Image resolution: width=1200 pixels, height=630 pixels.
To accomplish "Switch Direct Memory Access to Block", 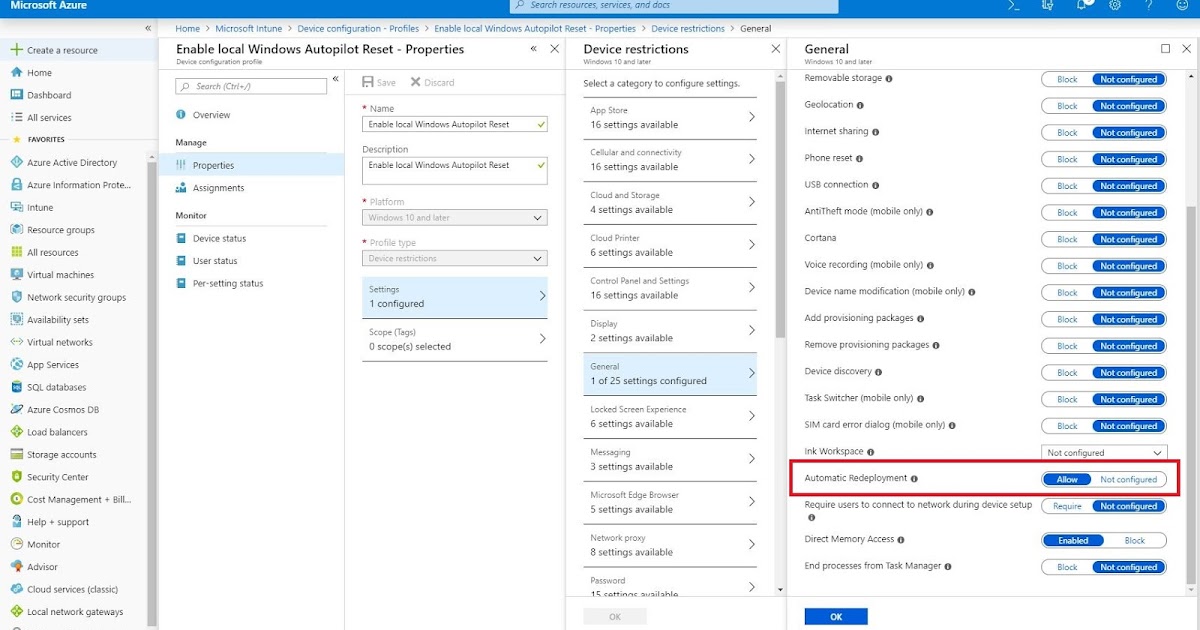I will pyautogui.click(x=1135, y=540).
